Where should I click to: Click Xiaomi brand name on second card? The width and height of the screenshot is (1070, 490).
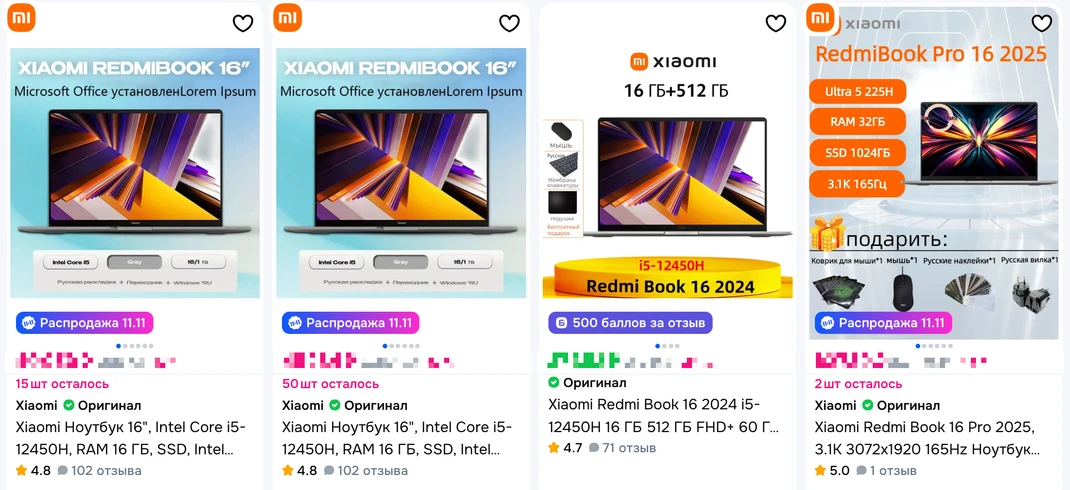[302, 405]
